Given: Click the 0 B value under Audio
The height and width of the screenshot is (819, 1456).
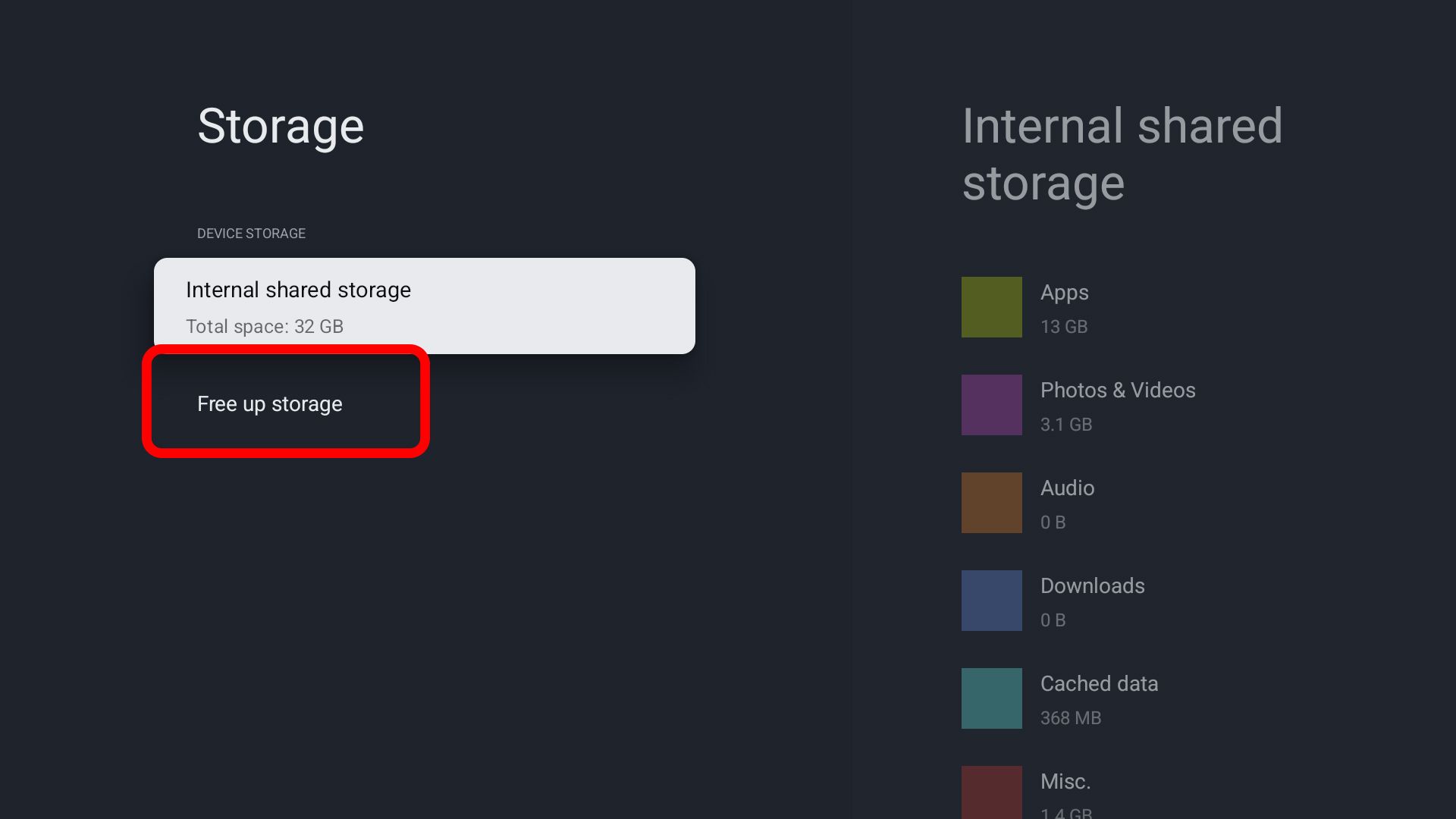Looking at the screenshot, I should [1053, 522].
